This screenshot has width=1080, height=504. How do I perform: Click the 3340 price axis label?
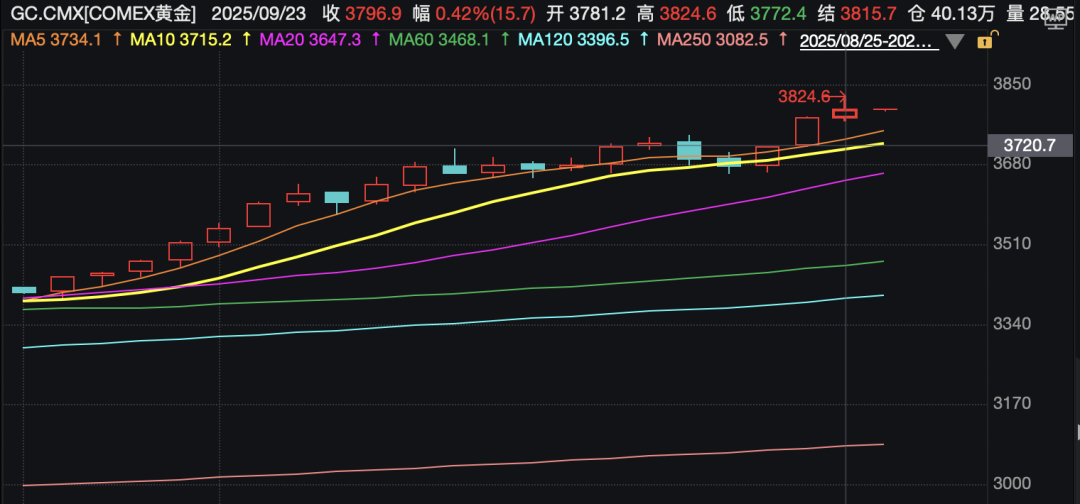coord(1012,324)
